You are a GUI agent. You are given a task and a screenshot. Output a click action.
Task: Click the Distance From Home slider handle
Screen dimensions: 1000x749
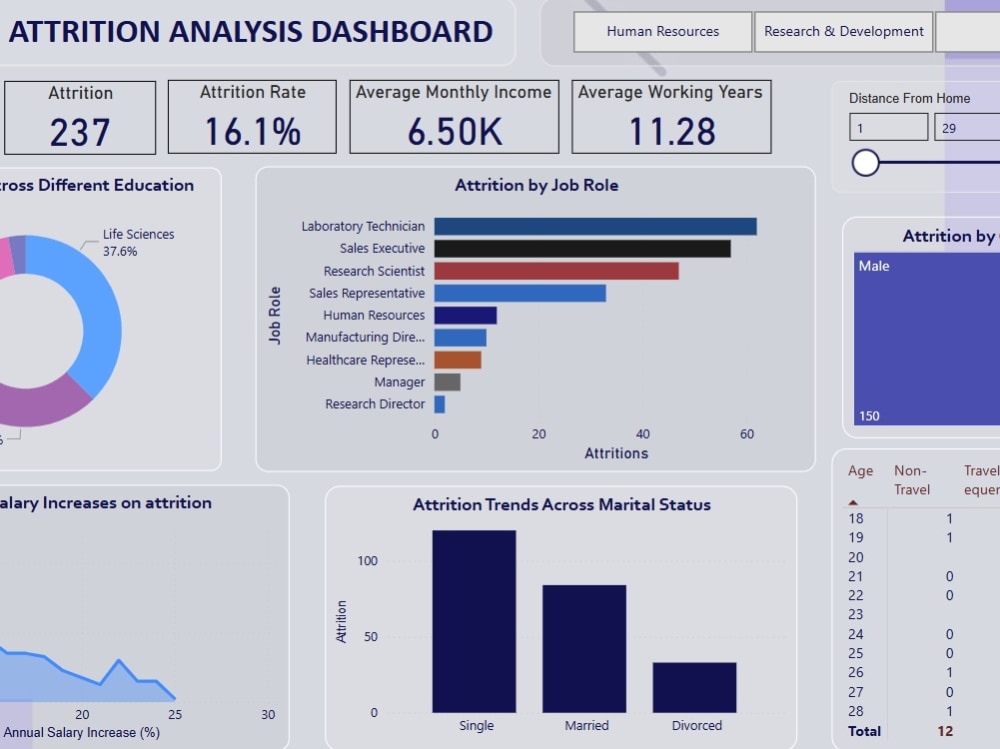coord(866,162)
